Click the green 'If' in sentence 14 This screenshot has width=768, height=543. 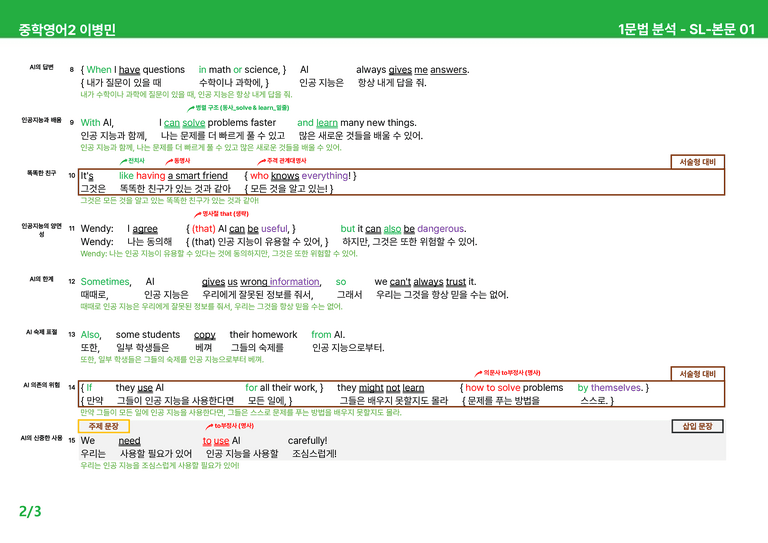tap(89, 387)
